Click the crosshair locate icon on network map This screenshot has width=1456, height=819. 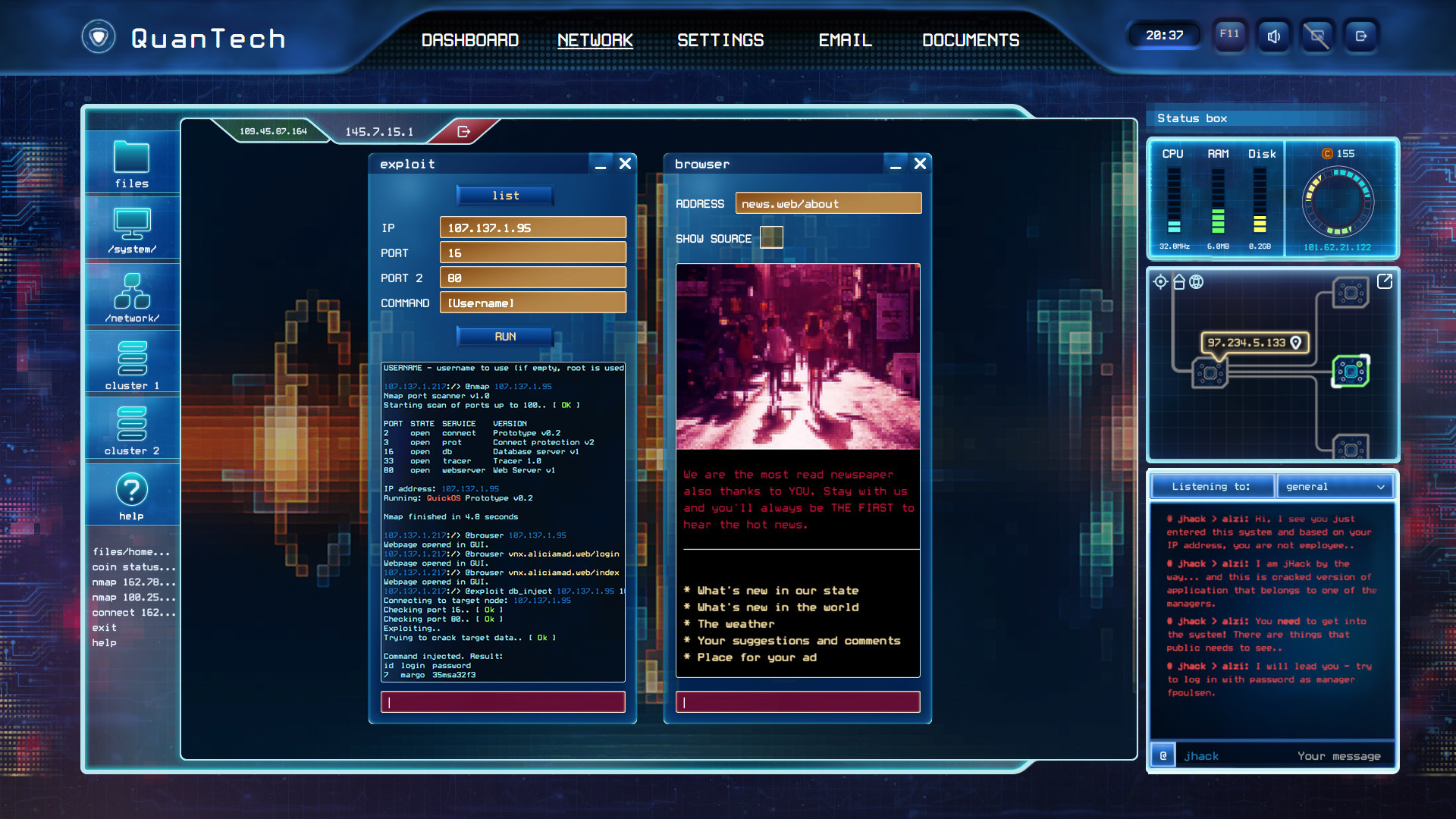pyautogui.click(x=1160, y=281)
